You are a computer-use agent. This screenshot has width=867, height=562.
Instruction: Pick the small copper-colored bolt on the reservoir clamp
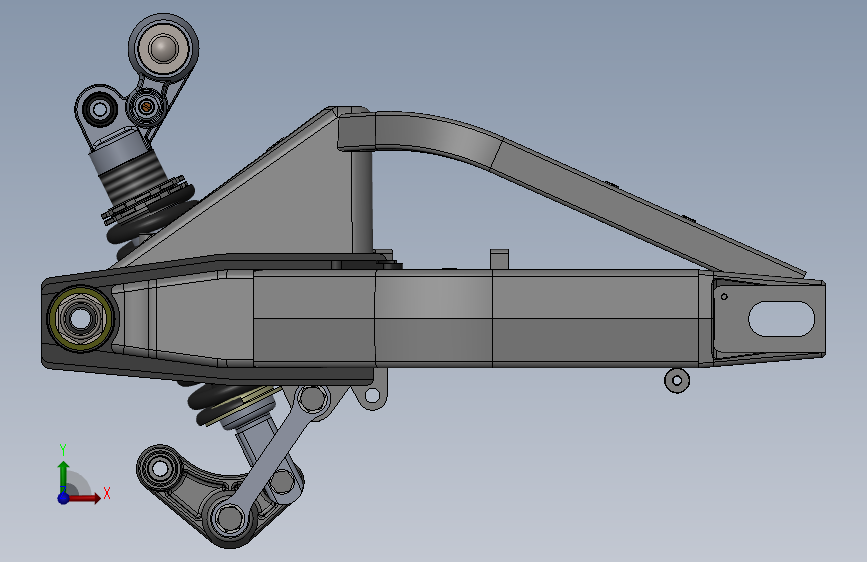147,106
